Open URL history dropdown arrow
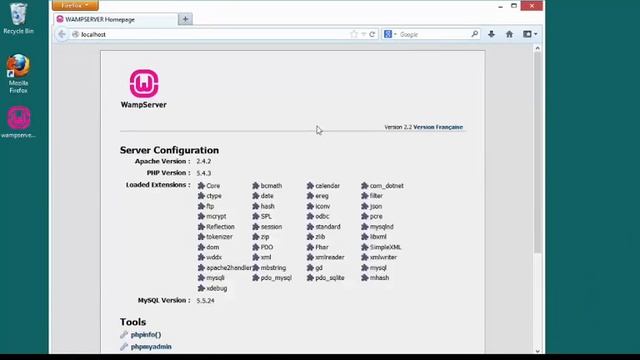Image resolution: width=640 pixels, height=360 pixels. coord(363,34)
